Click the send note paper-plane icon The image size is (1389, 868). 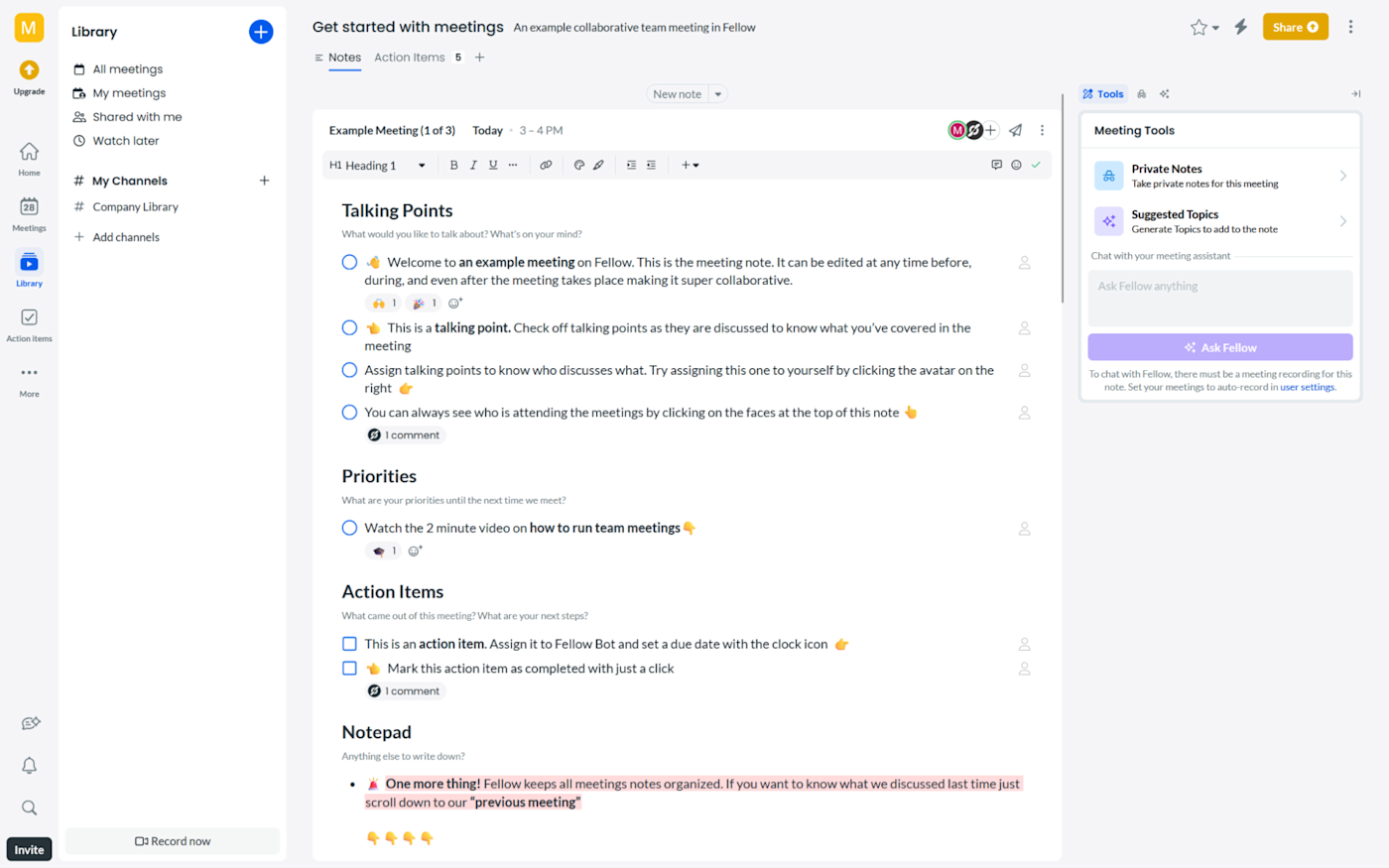(1015, 130)
